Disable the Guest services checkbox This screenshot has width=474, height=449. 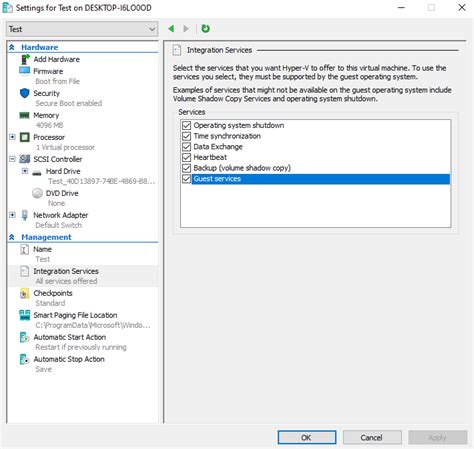point(187,179)
